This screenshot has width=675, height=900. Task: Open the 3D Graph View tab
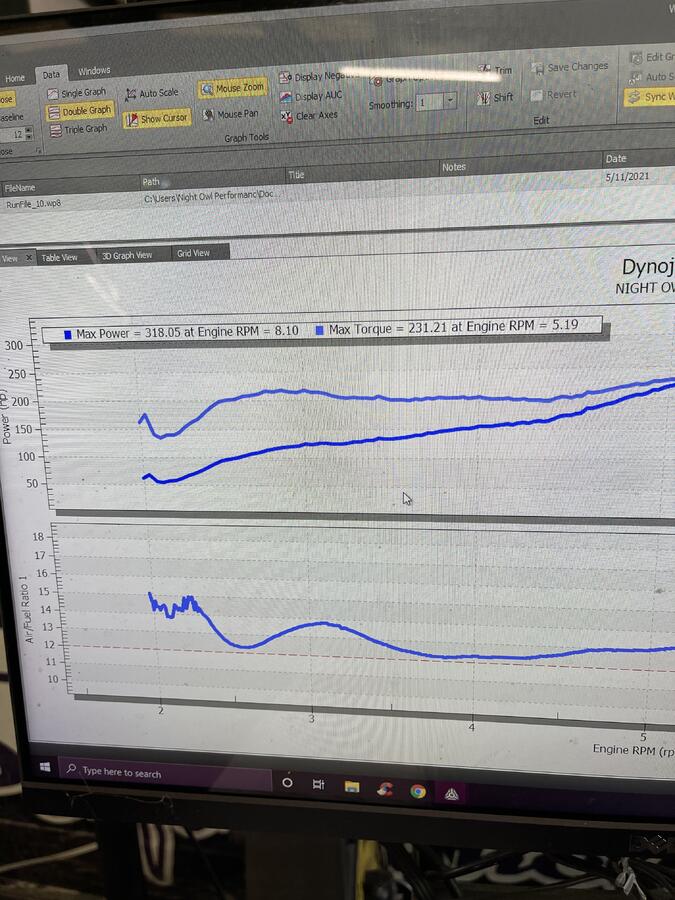127,255
